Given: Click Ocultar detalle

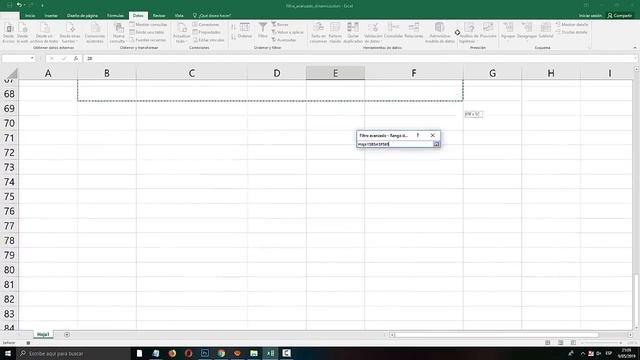Looking at the screenshot, I should [x=571, y=32].
